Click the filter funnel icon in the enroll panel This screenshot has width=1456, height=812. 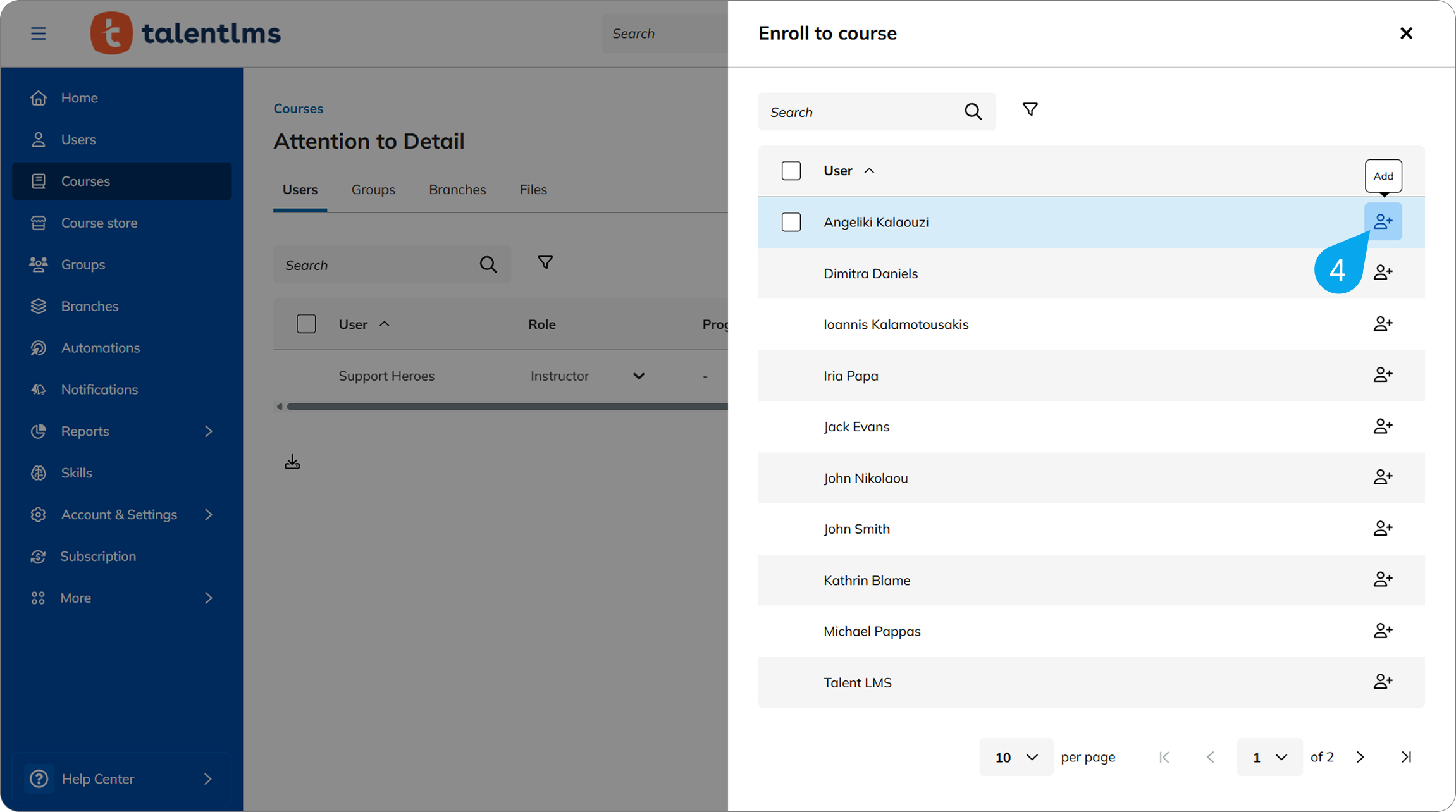[x=1029, y=109]
